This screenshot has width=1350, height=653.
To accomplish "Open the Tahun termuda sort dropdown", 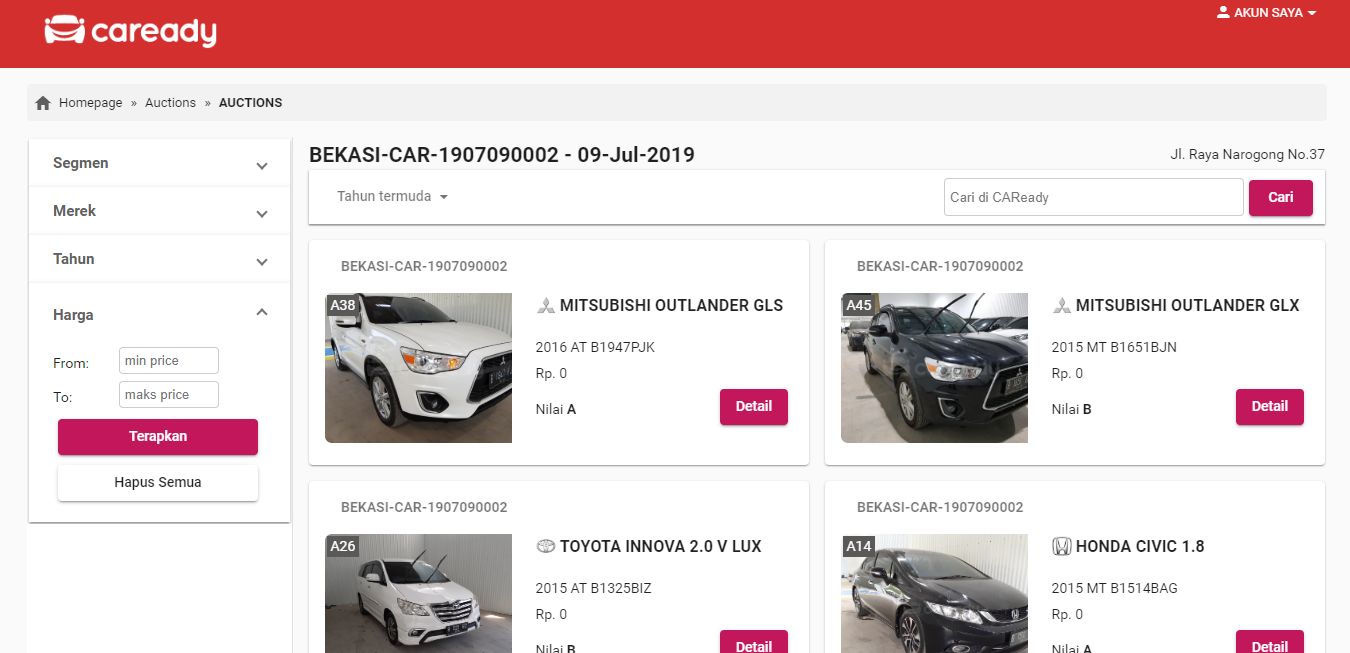I will pyautogui.click(x=392, y=196).
